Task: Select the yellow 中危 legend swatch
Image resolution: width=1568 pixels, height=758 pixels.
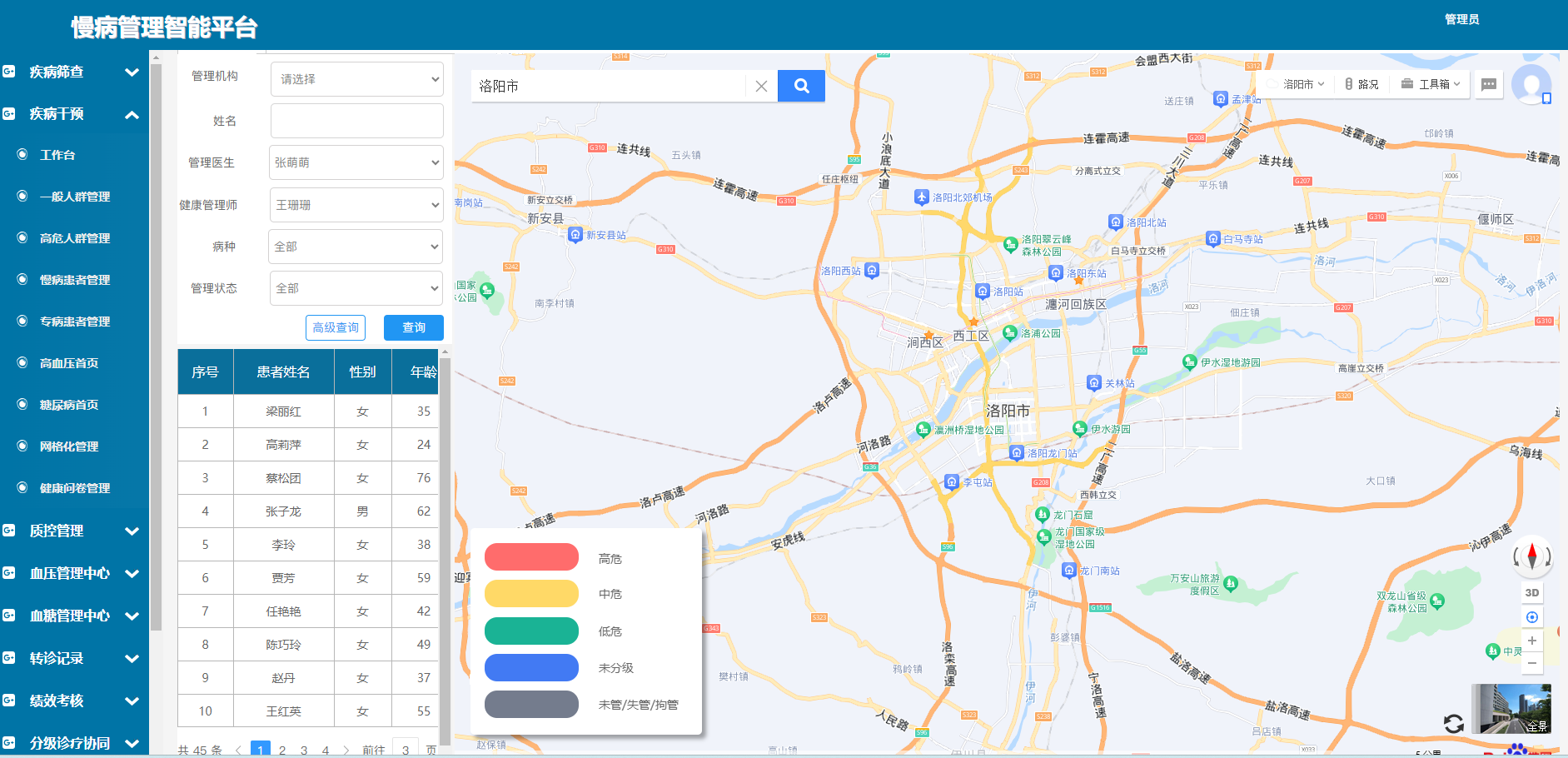Action: (531, 594)
